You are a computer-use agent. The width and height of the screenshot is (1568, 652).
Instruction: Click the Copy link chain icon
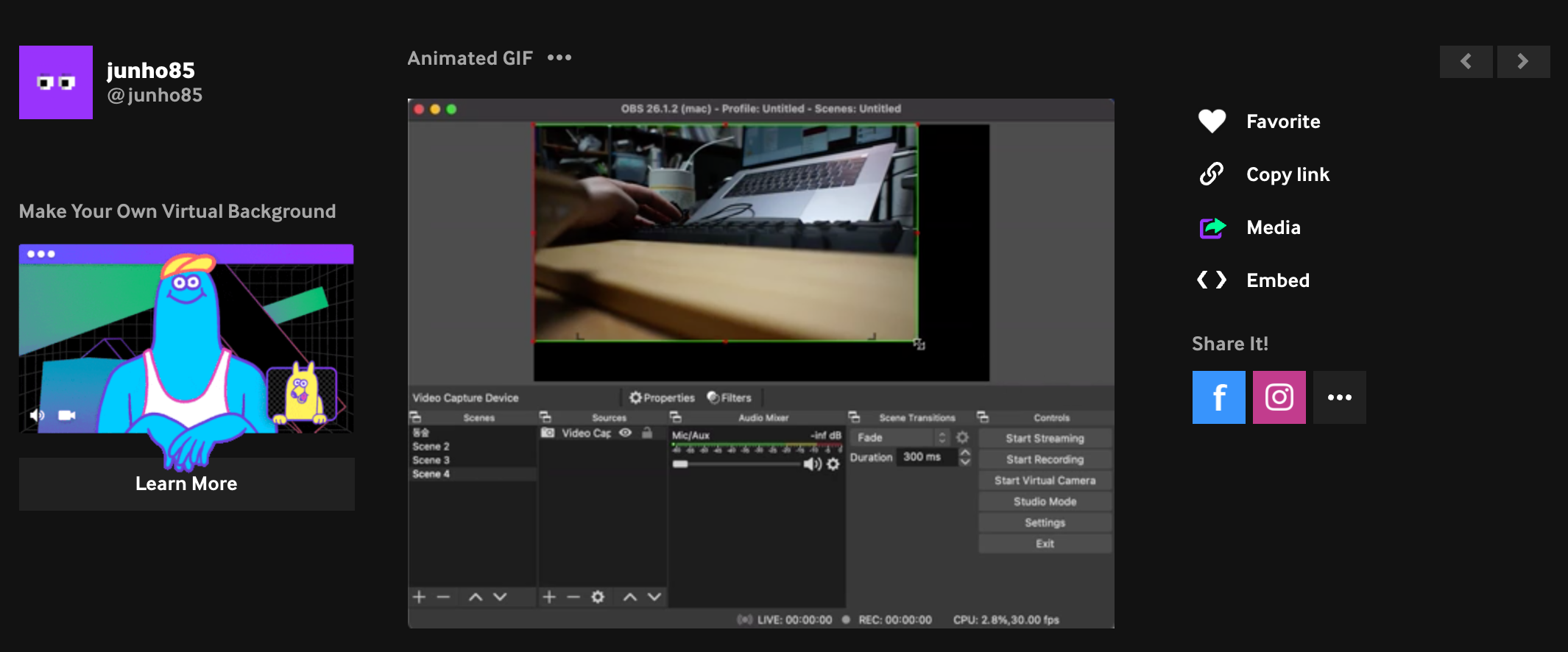1212,174
